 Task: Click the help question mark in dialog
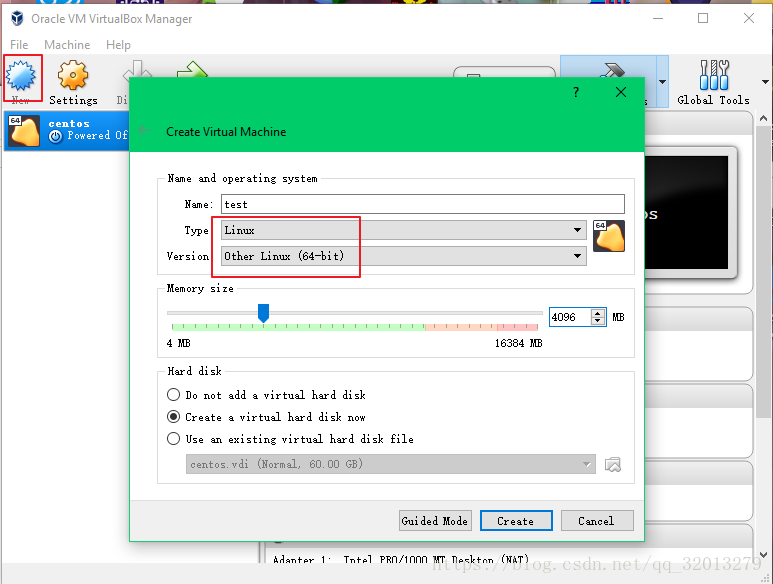click(x=576, y=92)
